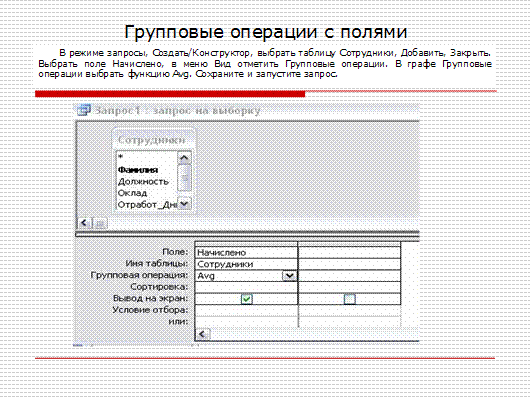Viewport: 531px width, 399px height.
Task: Click design grid left scroll arrow
Action: pos(203,334)
